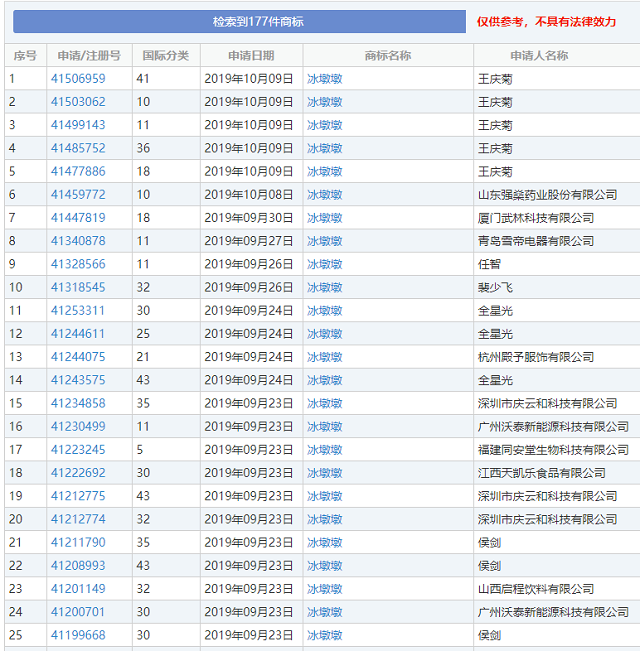Screen dimensions: 640x651
Task: Click application number 41318545
Action: tap(78, 287)
